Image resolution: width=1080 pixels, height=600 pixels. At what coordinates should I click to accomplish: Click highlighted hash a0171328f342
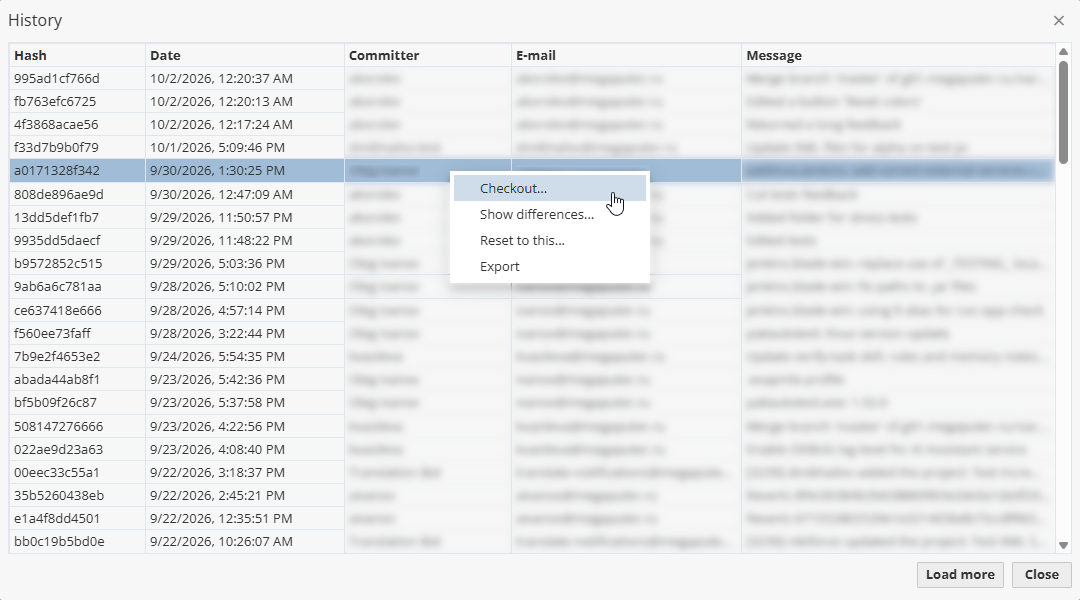click(56, 170)
